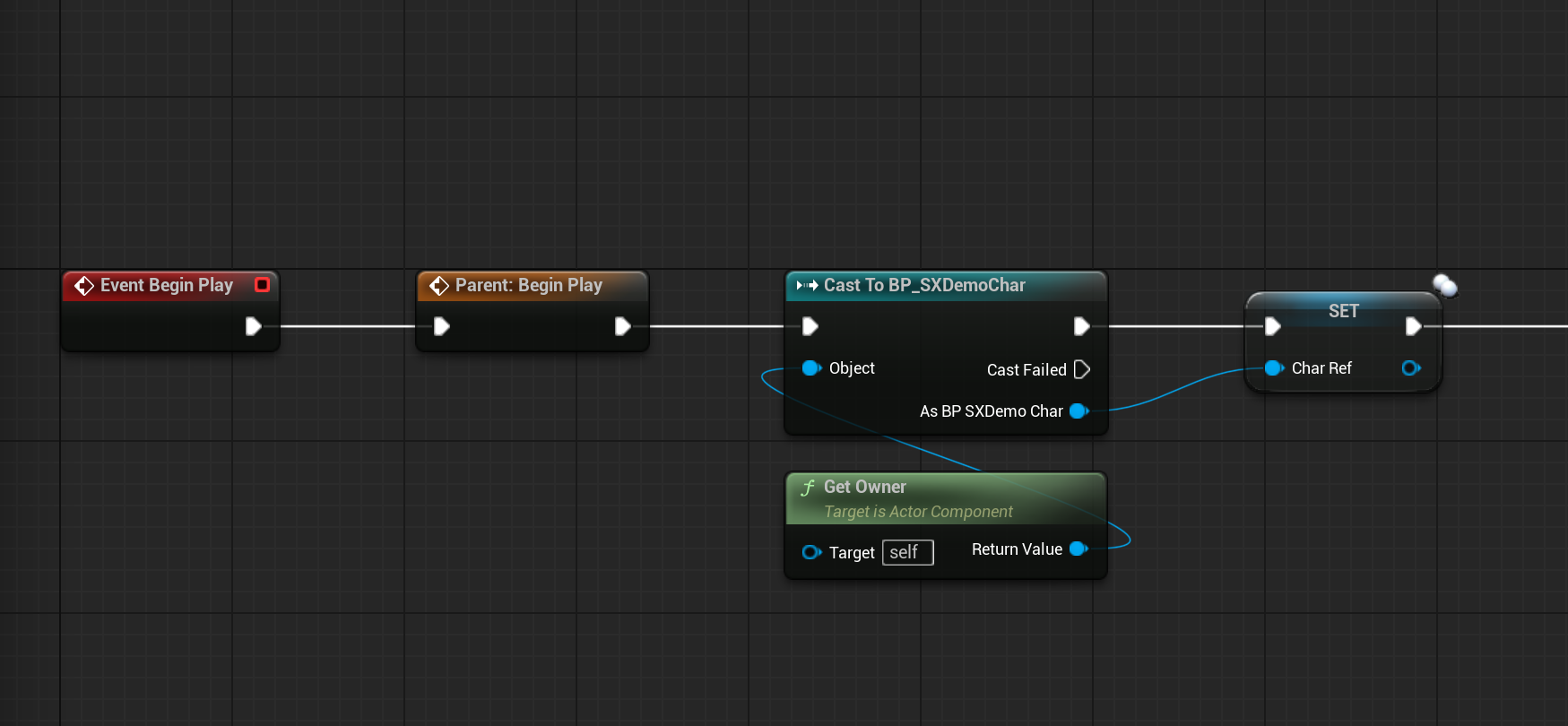The image size is (1568, 726).
Task: Select the Cast To BP_SXDemoChar node title
Action: tap(923, 286)
